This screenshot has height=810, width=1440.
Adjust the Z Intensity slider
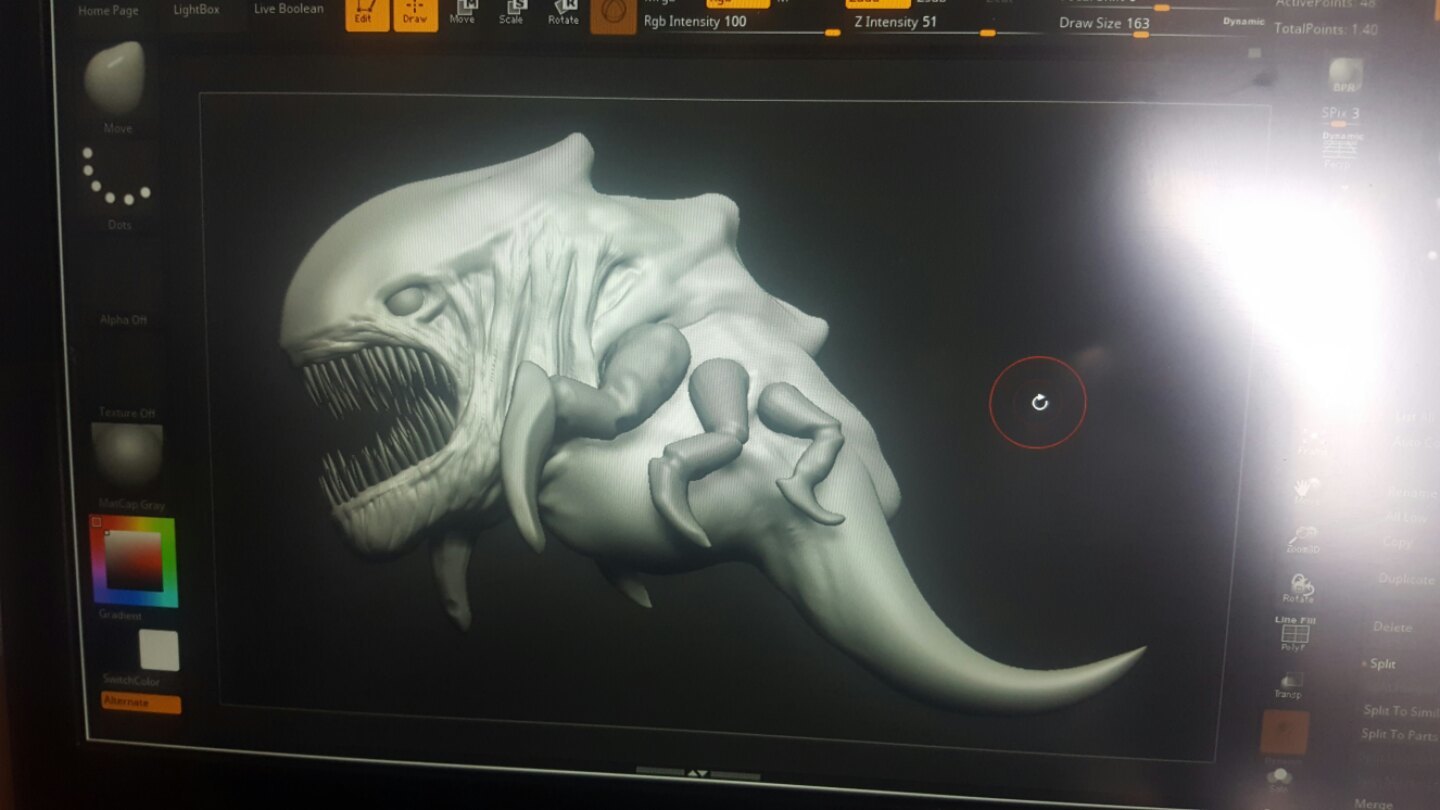coord(945,23)
